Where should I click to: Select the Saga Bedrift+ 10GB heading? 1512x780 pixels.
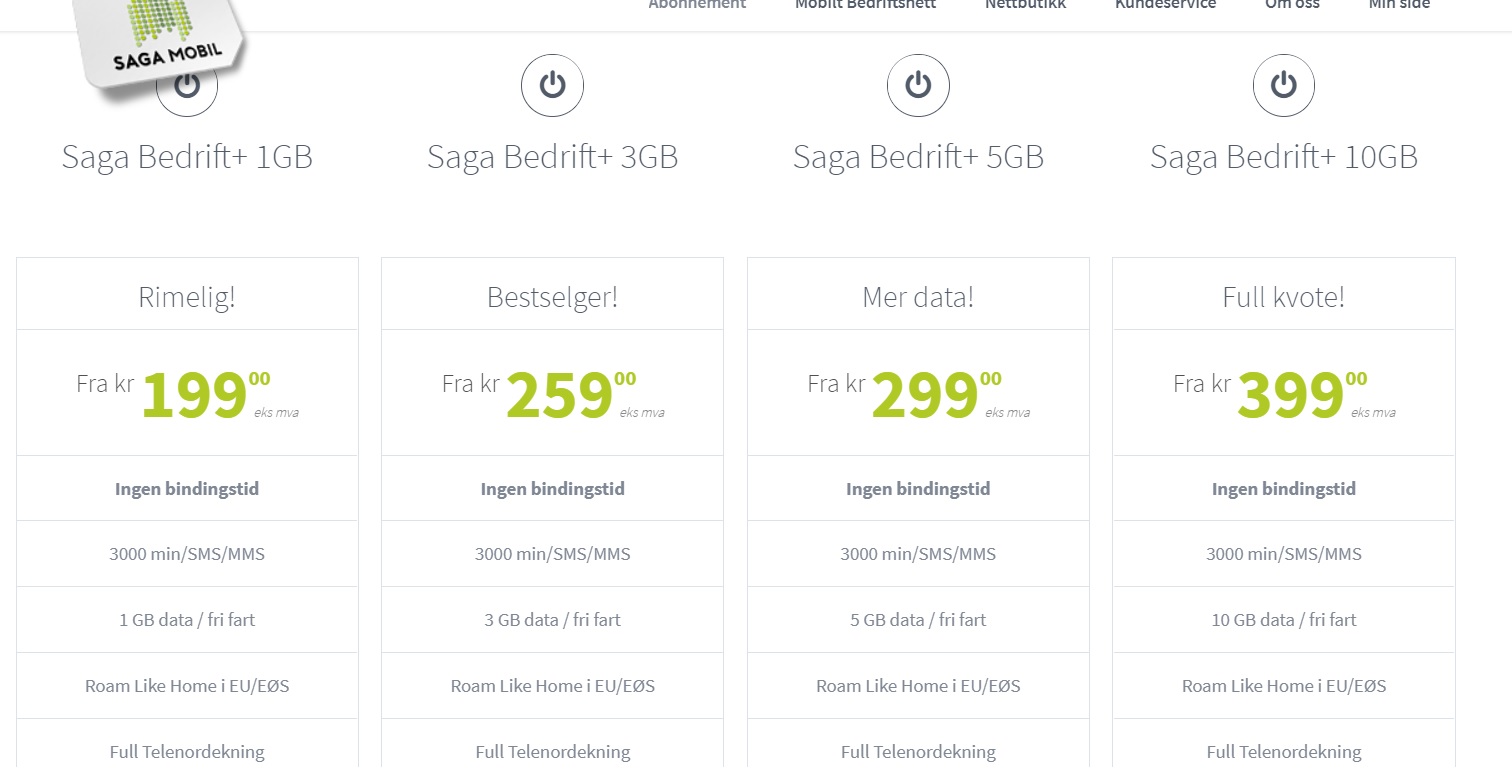[1284, 157]
